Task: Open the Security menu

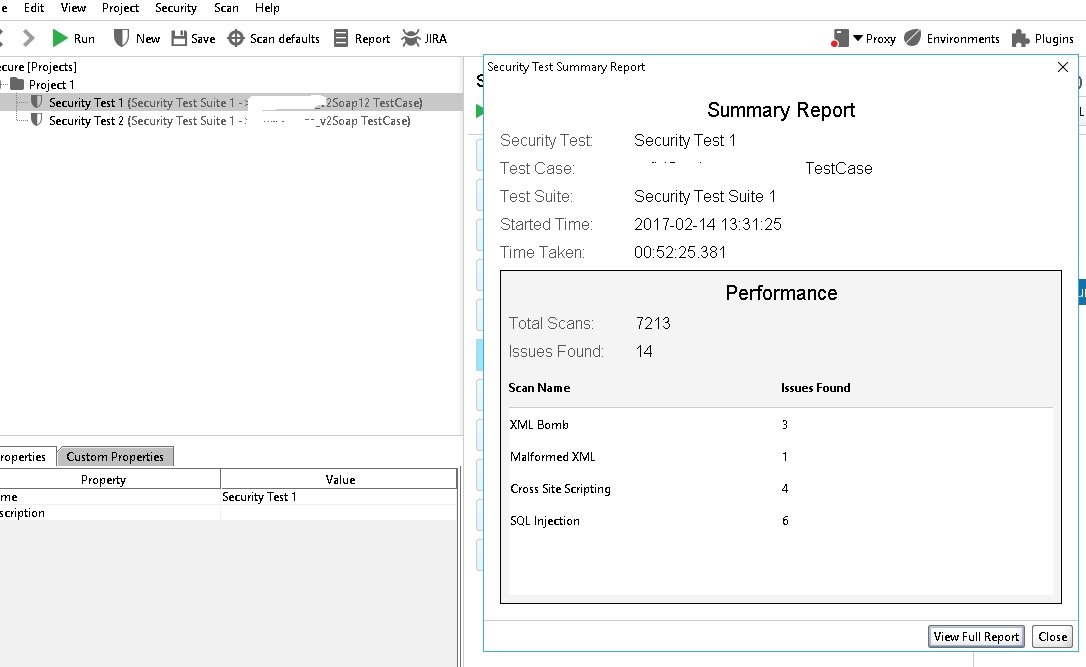Action: tap(175, 8)
